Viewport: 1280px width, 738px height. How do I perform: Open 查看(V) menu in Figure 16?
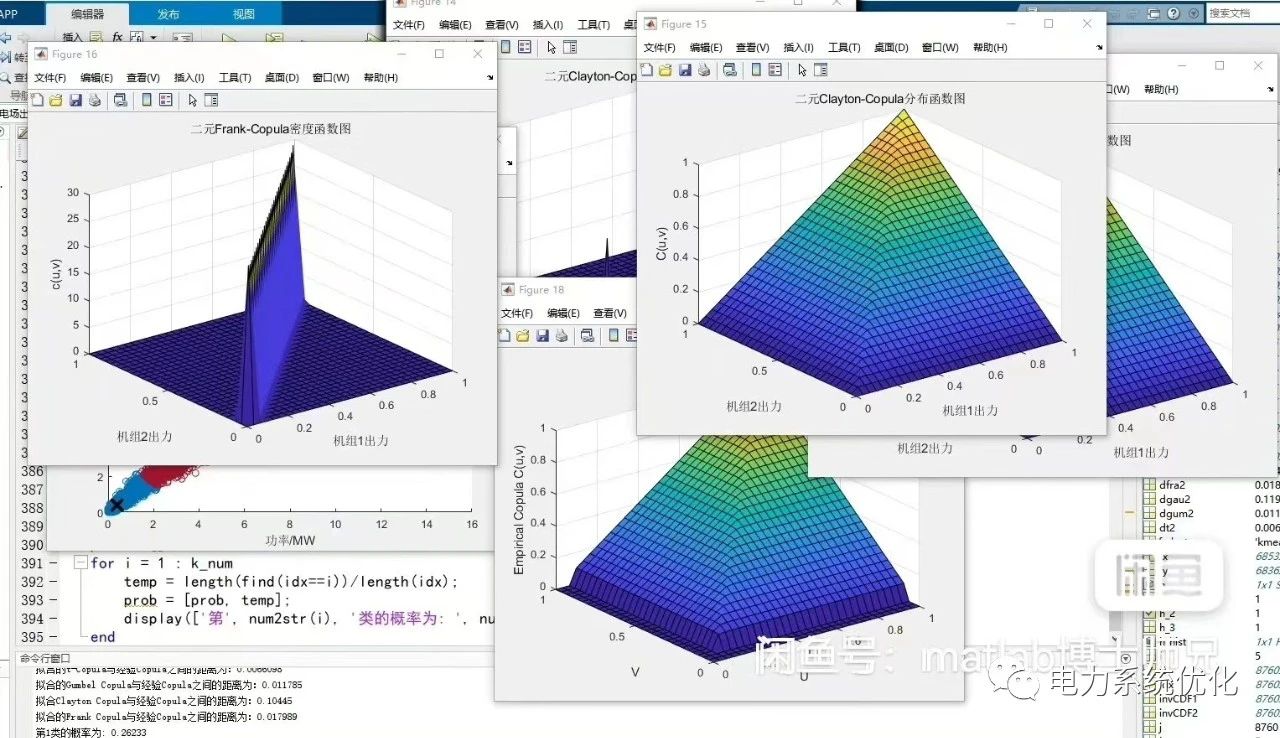click(143, 78)
